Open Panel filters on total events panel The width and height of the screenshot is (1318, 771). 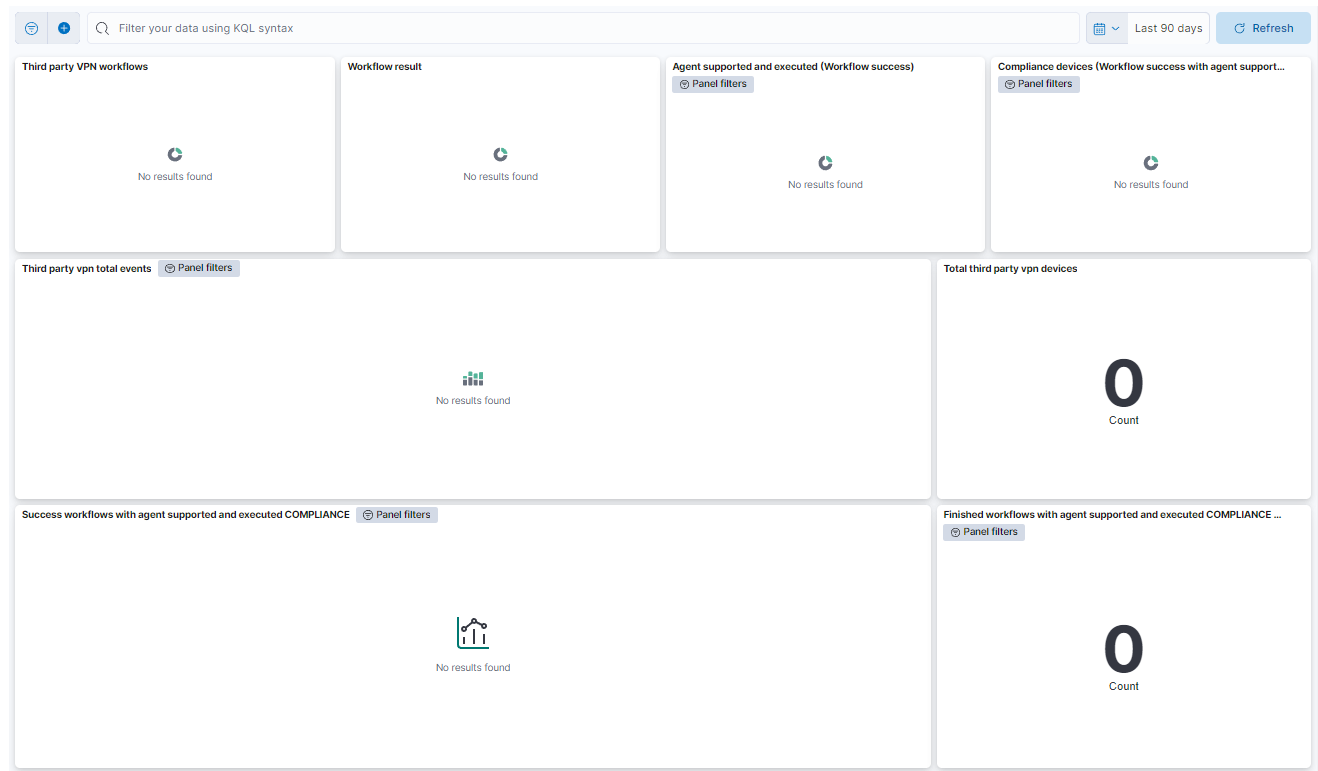pyautogui.click(x=199, y=268)
